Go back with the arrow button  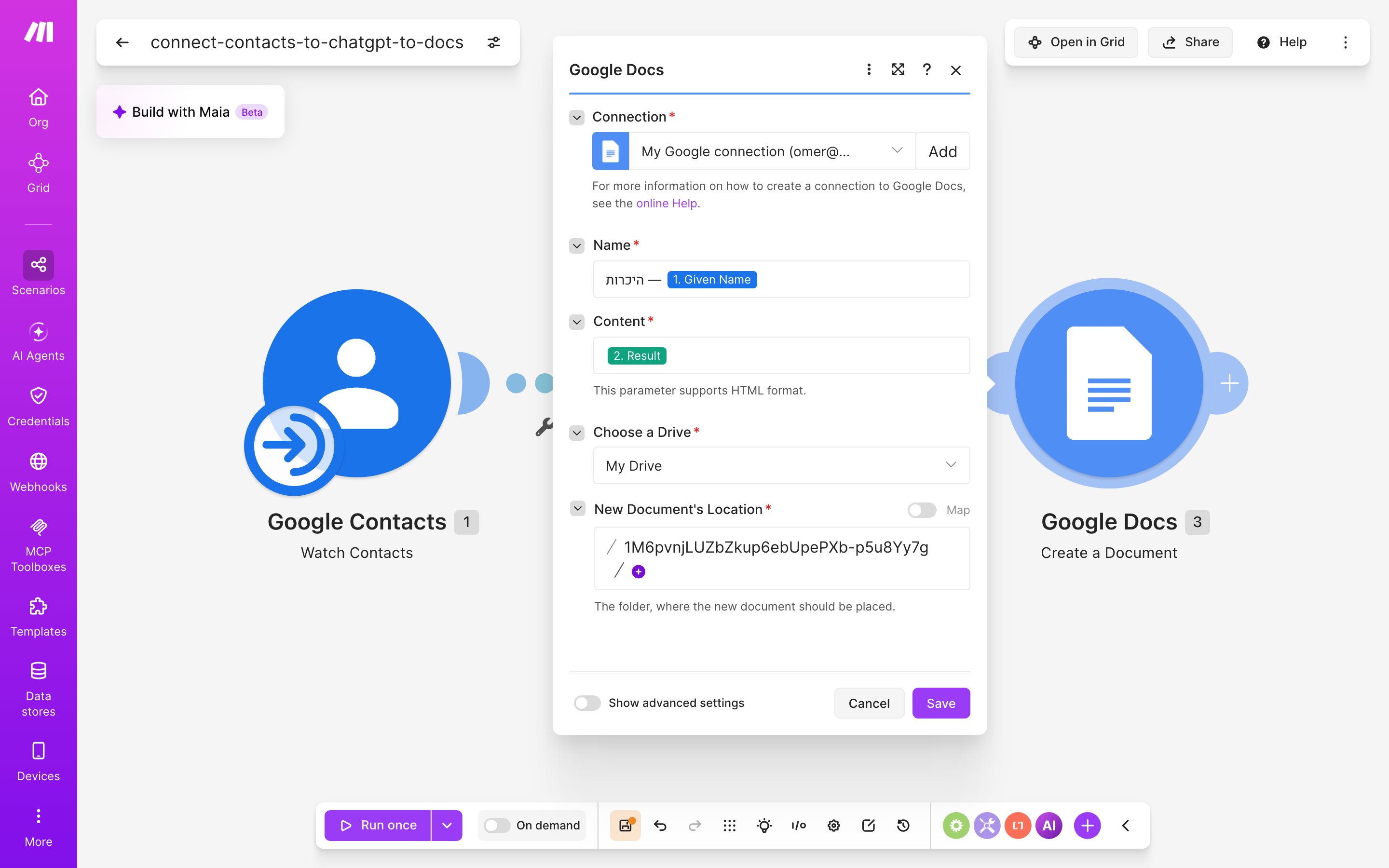pos(122,42)
